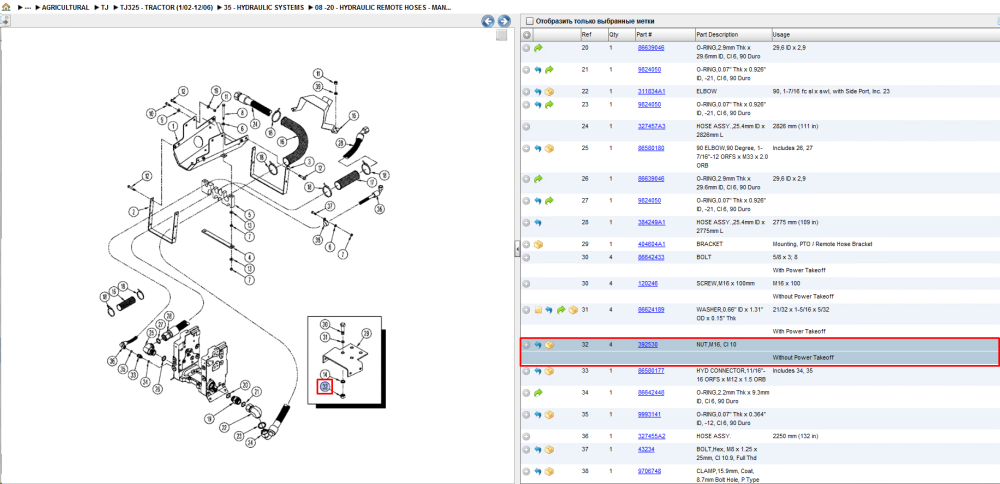Click the blue arrow icon for Ref 31
This screenshot has height=484, width=1000.
click(549, 310)
